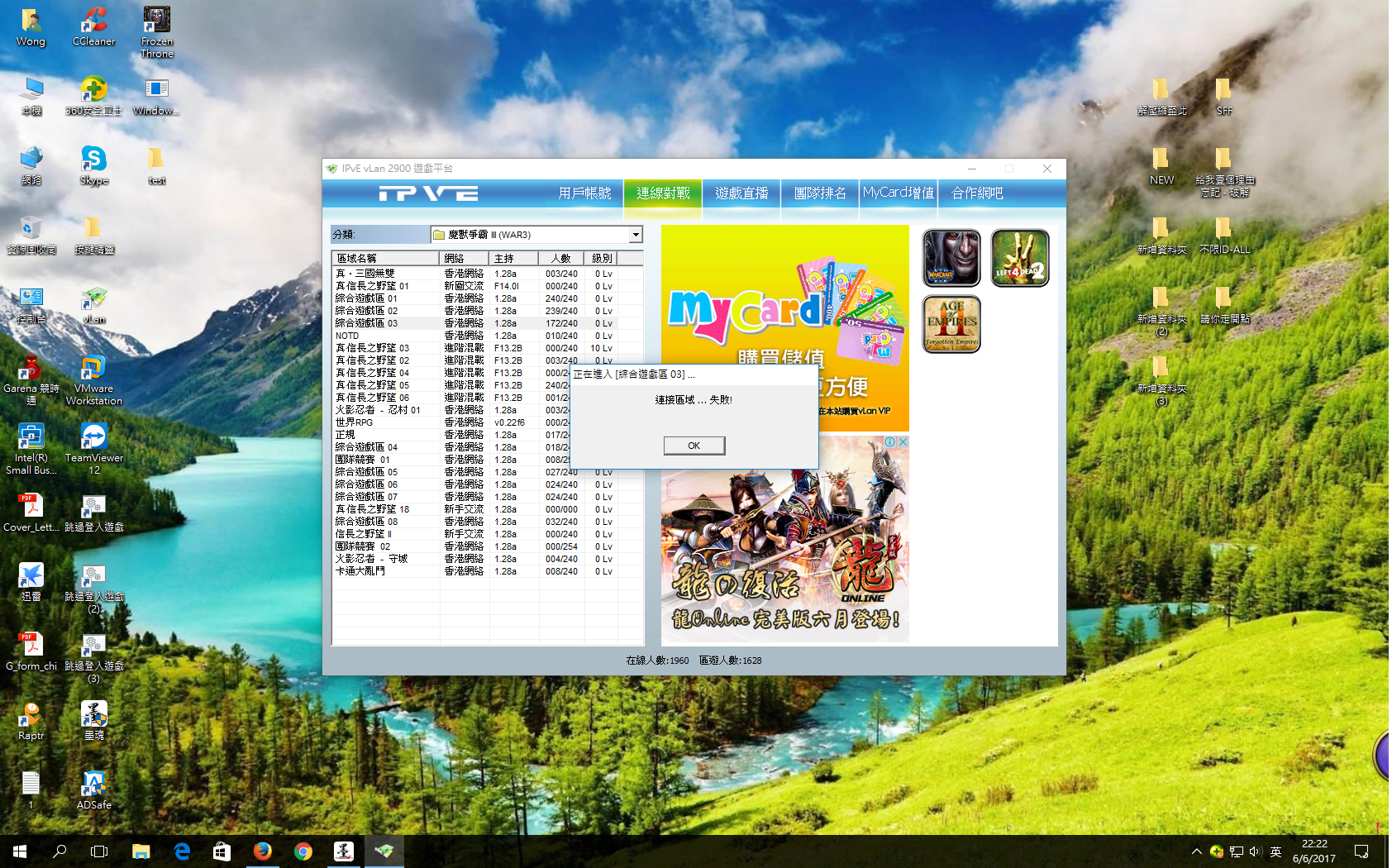Open the vLan desktop shortcut
Screen dimensions: 1392x868
coord(93,304)
